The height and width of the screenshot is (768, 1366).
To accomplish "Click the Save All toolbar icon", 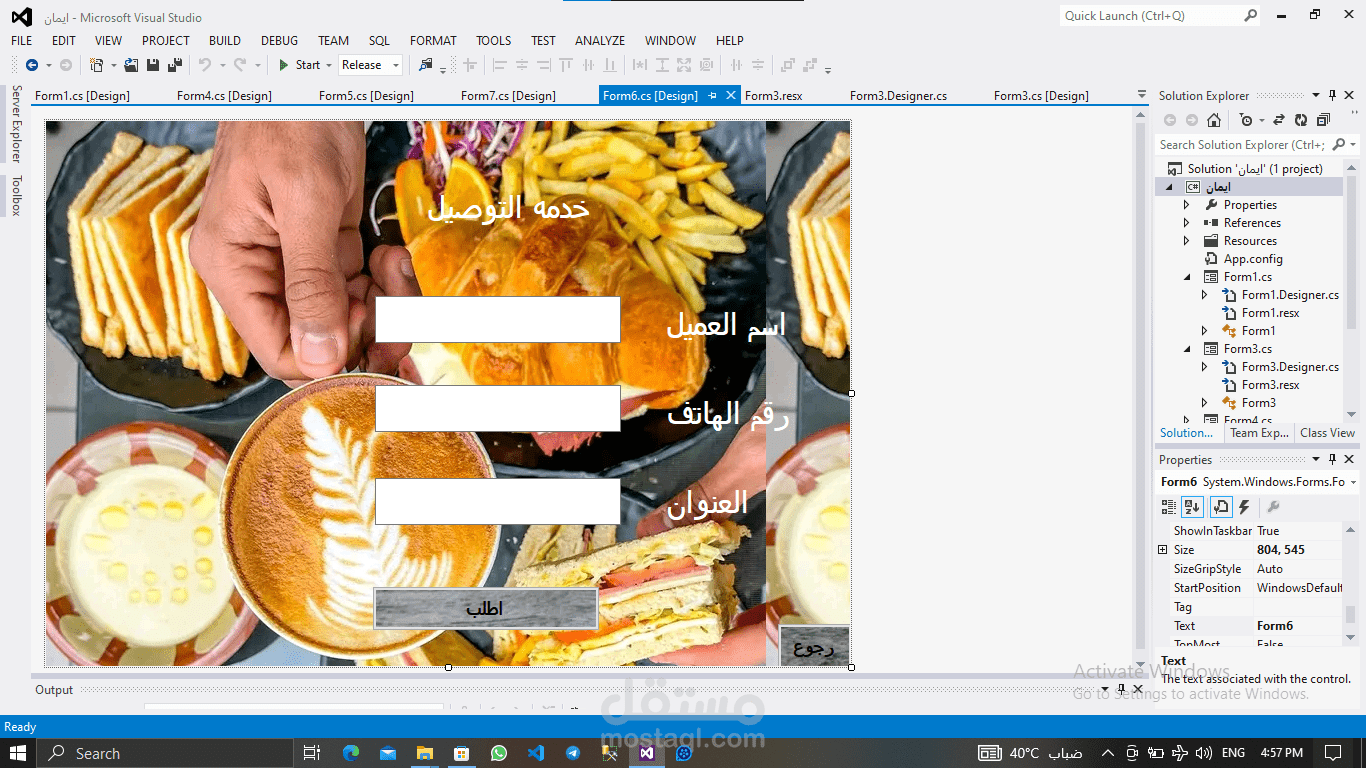I will point(175,65).
